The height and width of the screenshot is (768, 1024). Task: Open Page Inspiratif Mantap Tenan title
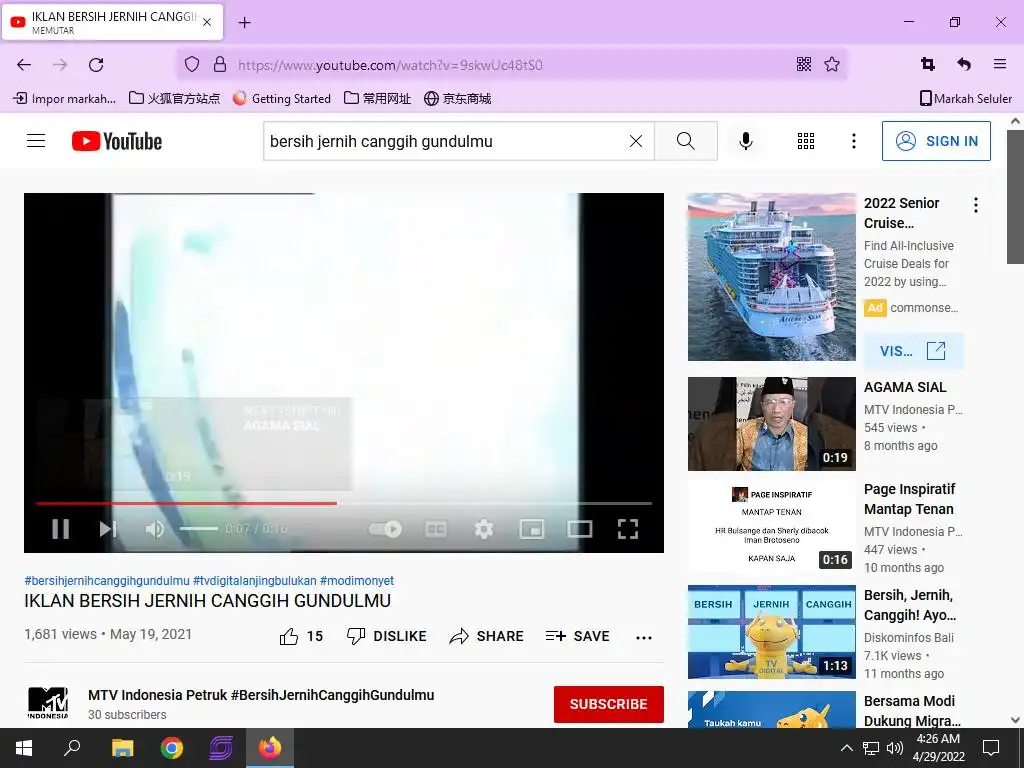tap(909, 499)
